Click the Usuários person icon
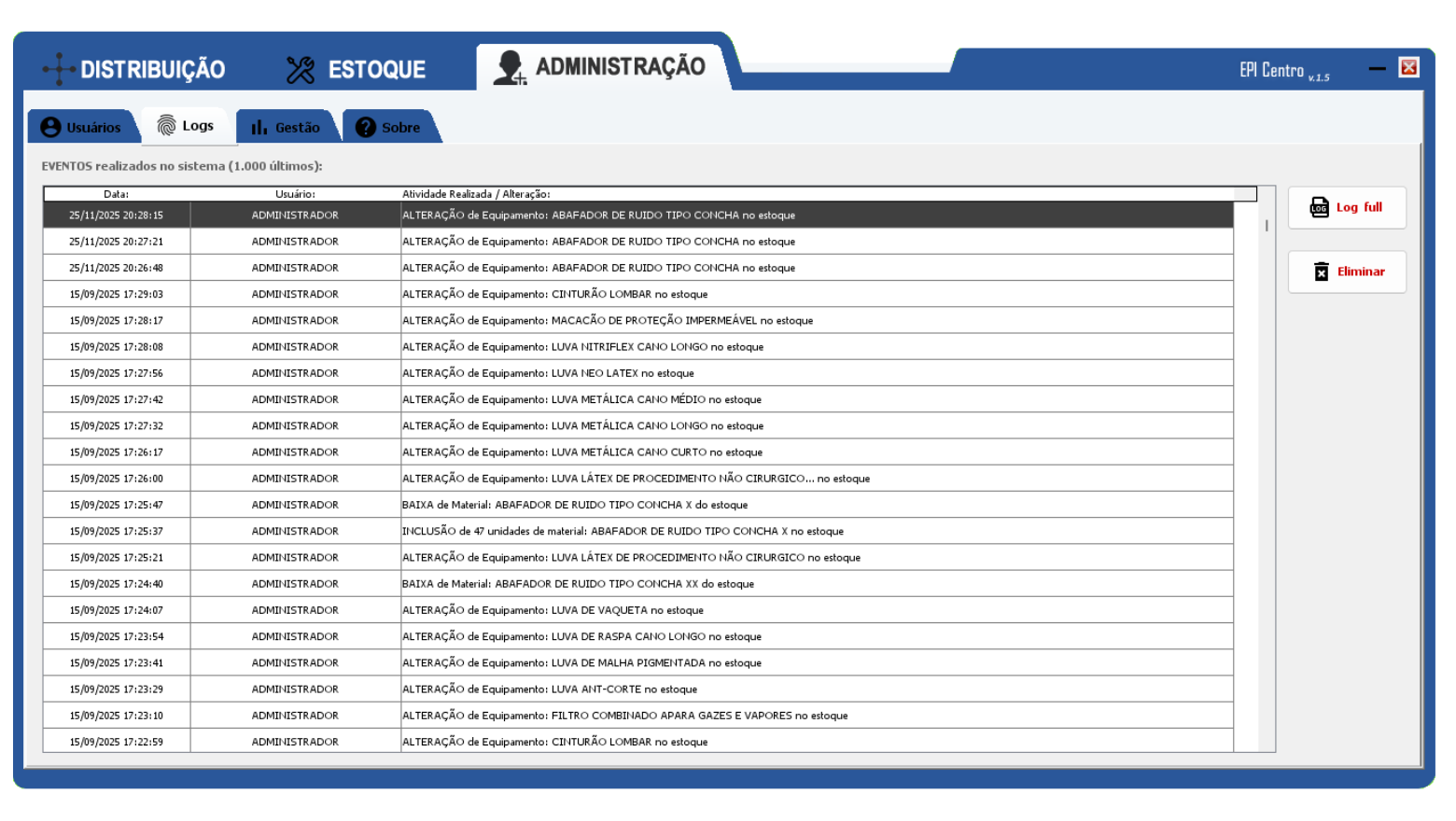Screen dimensions: 1456x821 tap(51, 128)
